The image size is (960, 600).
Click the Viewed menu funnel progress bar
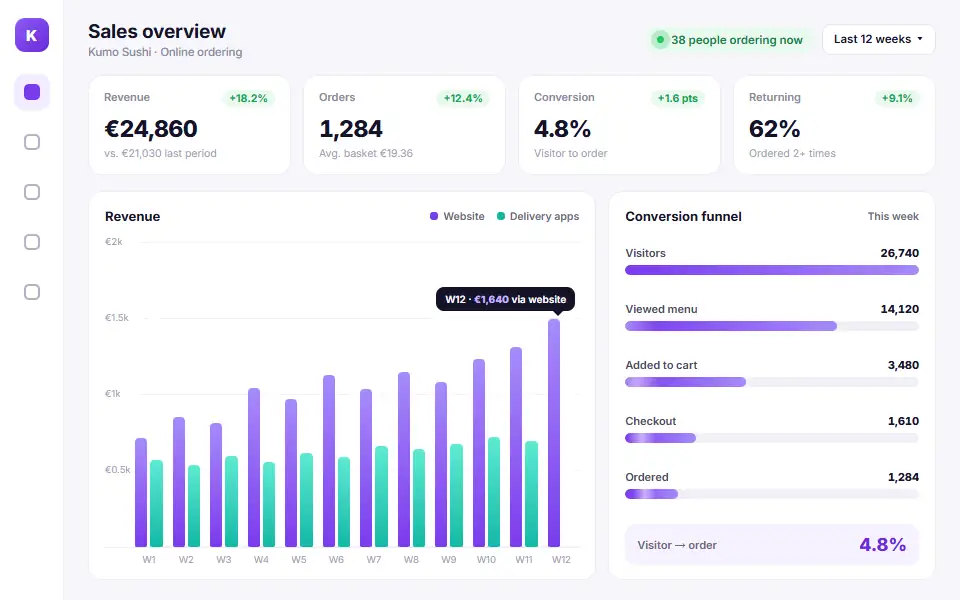click(x=772, y=326)
